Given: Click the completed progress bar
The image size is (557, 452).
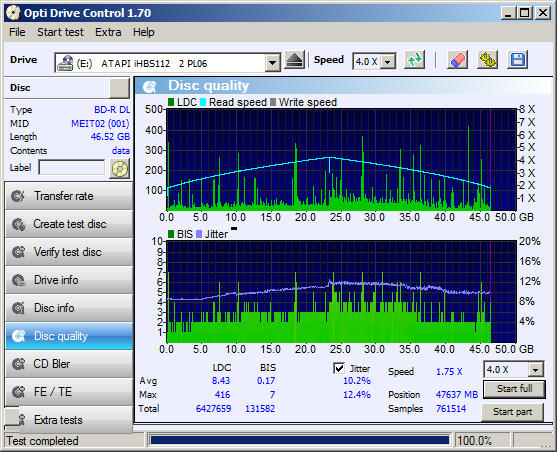Looking at the screenshot, I should coord(299,440).
